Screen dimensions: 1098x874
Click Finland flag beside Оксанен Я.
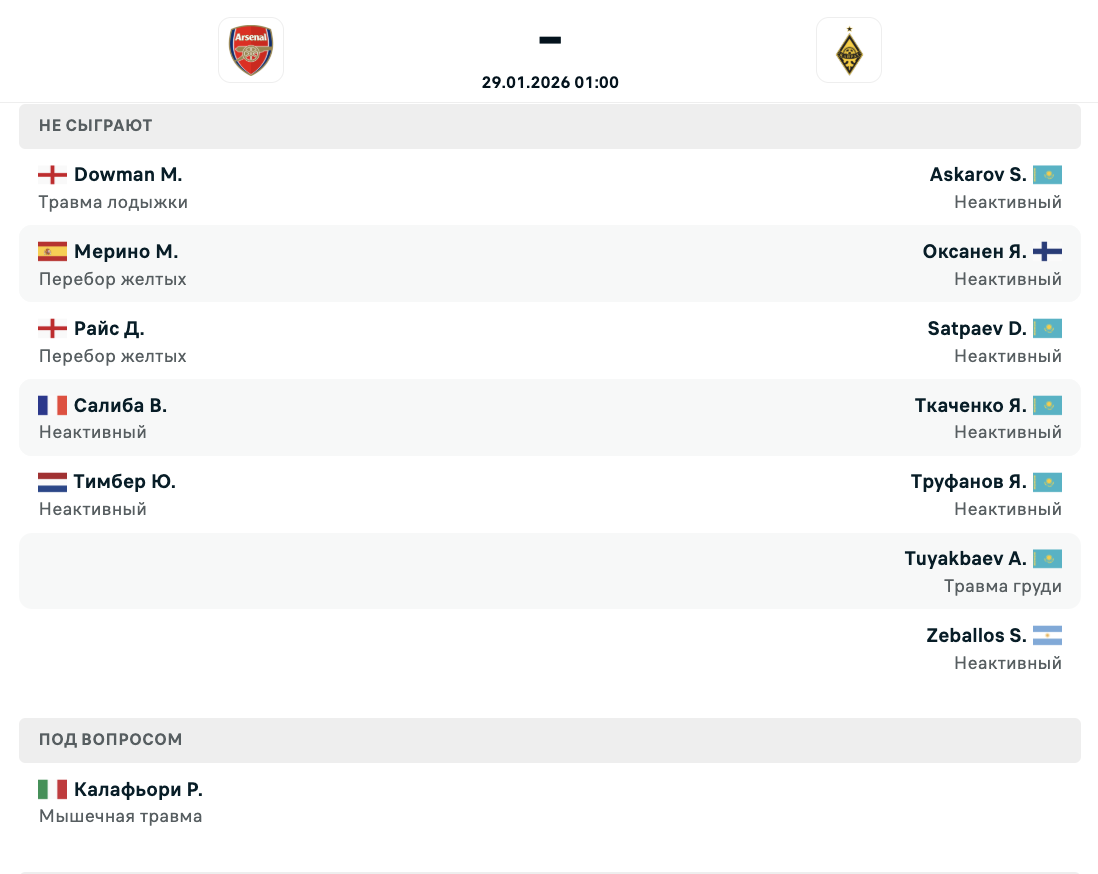point(1047,252)
